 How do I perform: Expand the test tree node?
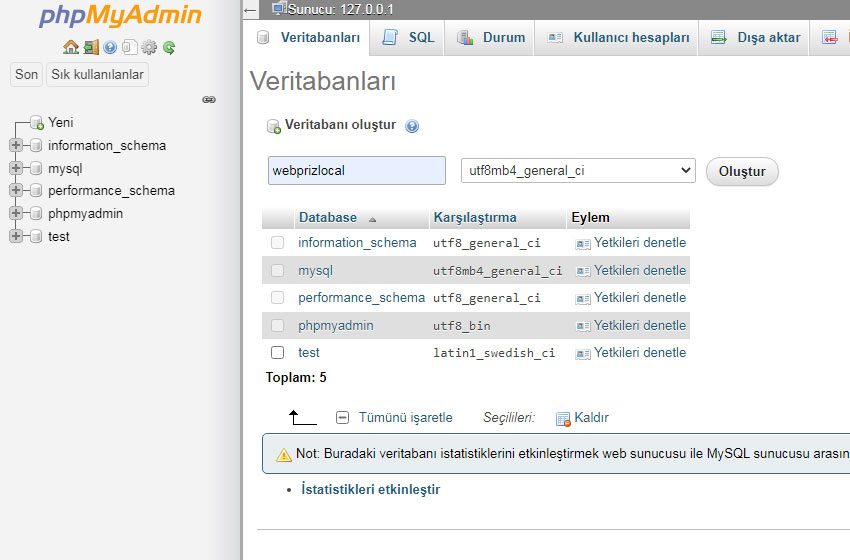[x=16, y=236]
